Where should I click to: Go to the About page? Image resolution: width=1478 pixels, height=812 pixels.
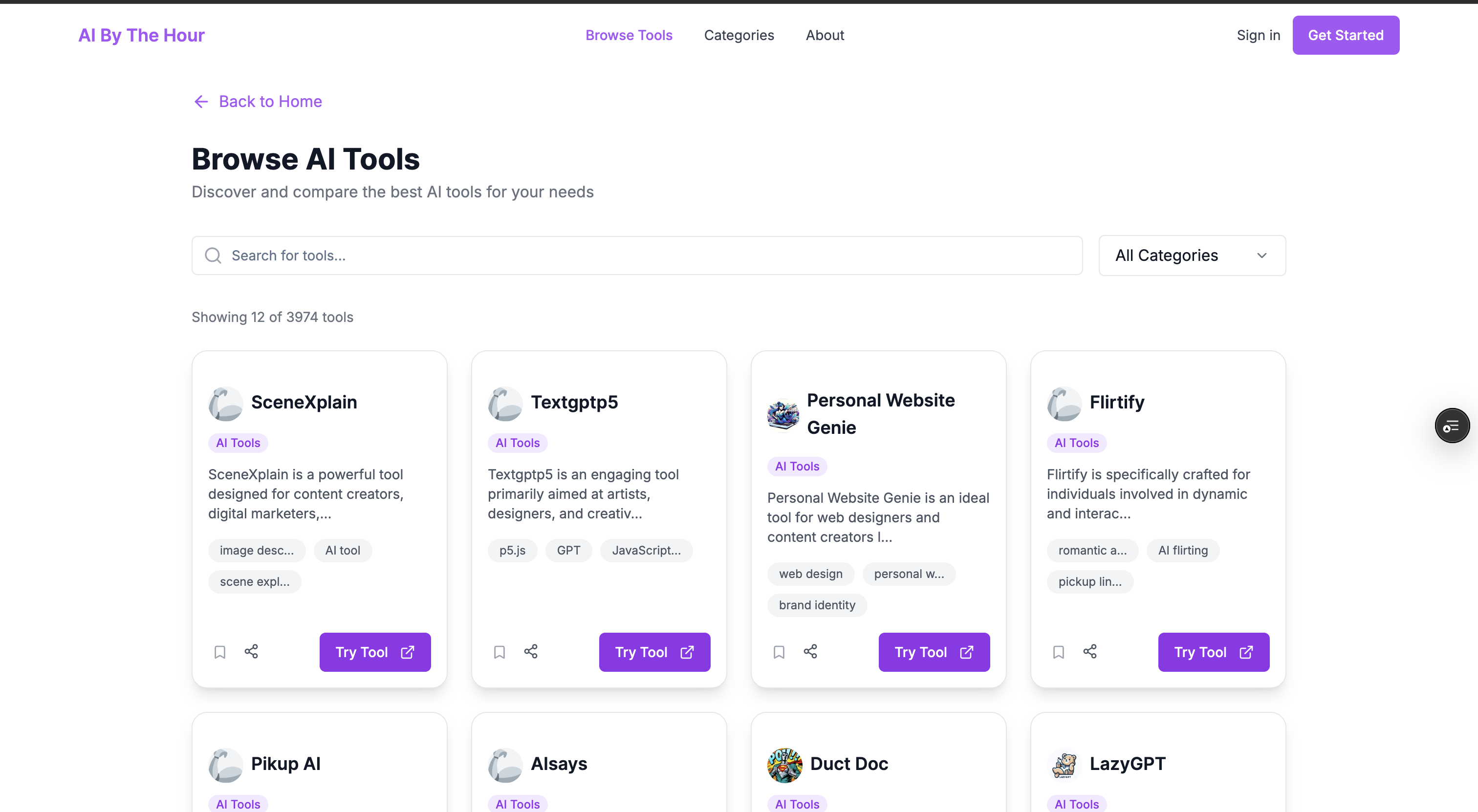click(825, 35)
